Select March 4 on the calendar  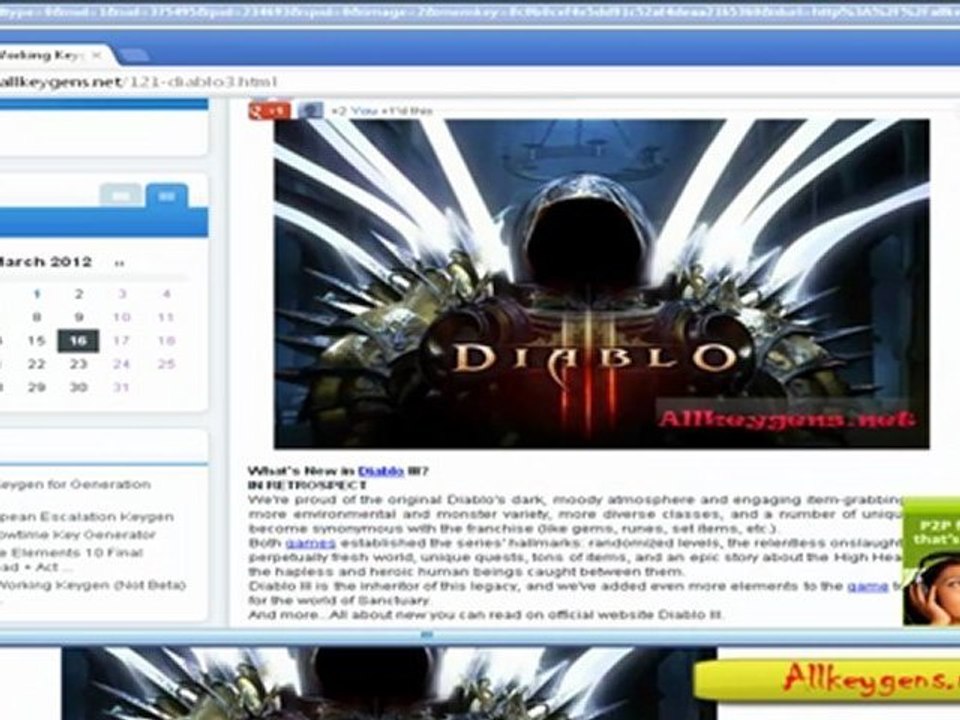[166, 294]
